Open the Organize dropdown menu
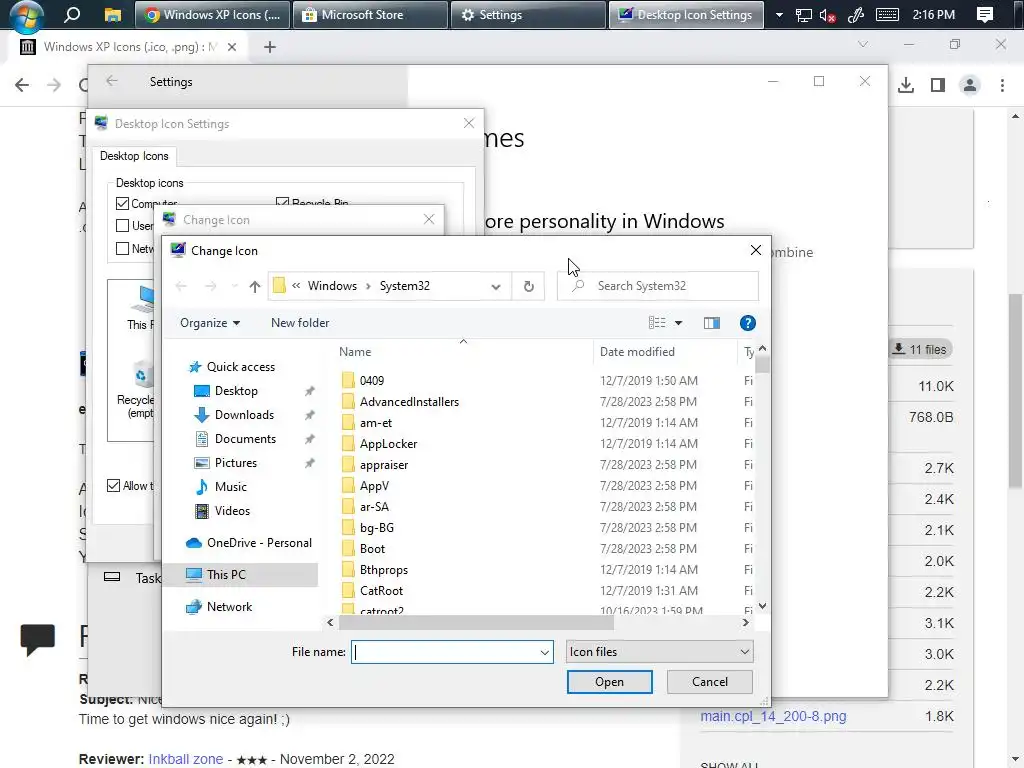 [210, 323]
